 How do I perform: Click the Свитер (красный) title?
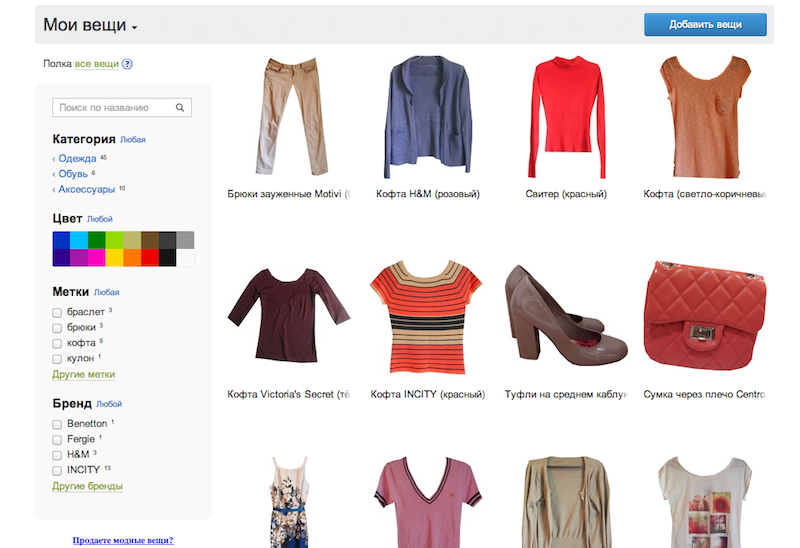click(x=566, y=194)
